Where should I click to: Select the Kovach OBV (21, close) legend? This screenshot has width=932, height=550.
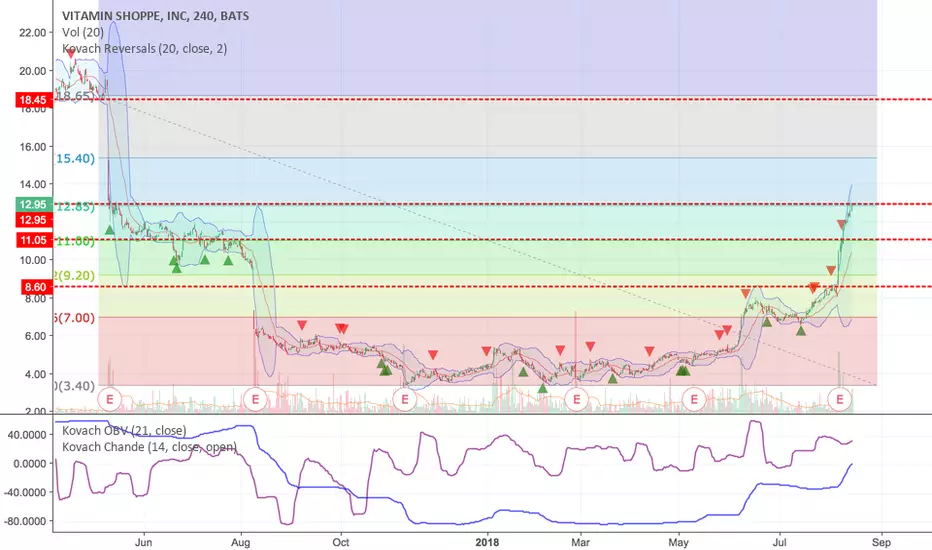pyautogui.click(x=124, y=430)
